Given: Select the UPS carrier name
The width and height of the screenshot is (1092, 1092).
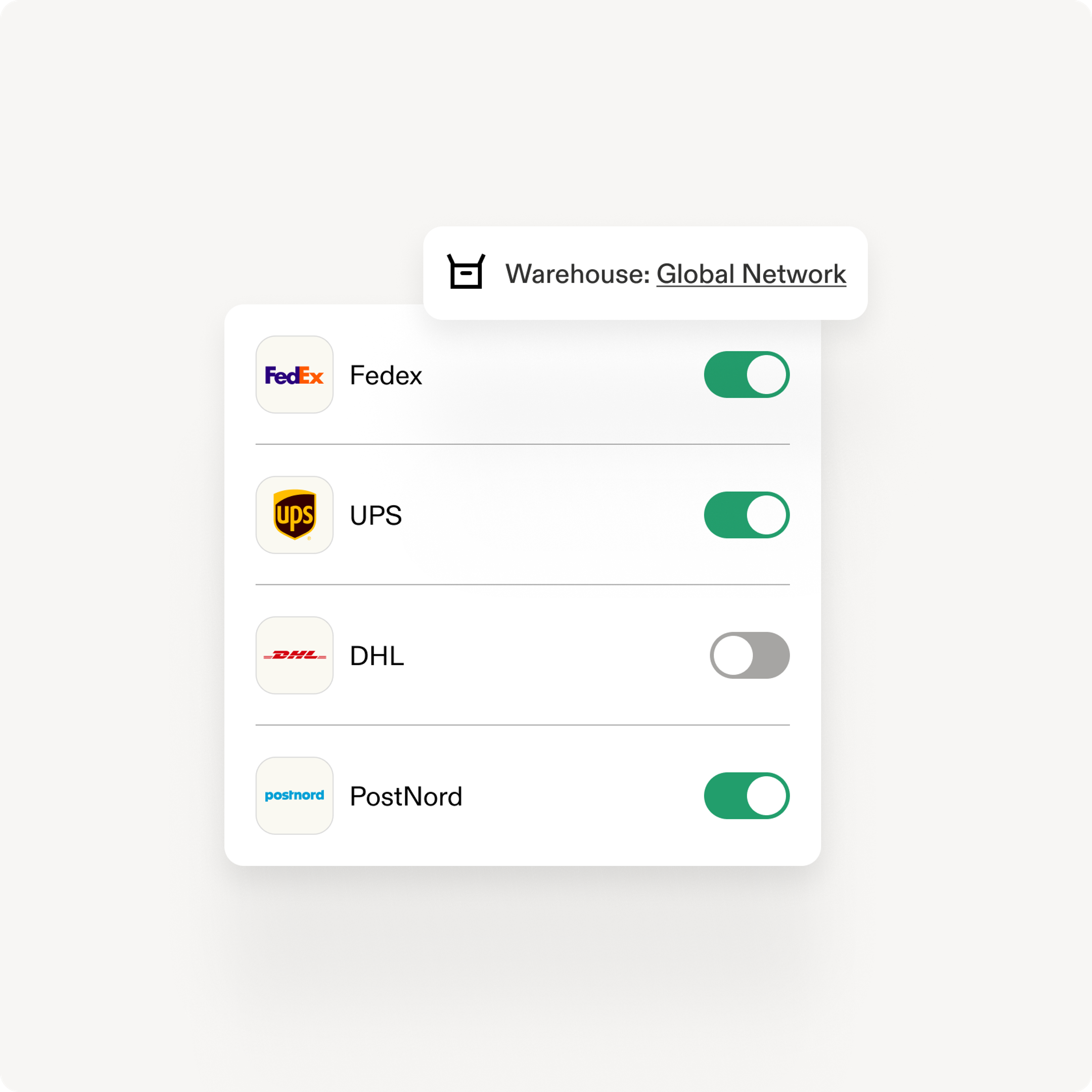Looking at the screenshot, I should click(376, 516).
